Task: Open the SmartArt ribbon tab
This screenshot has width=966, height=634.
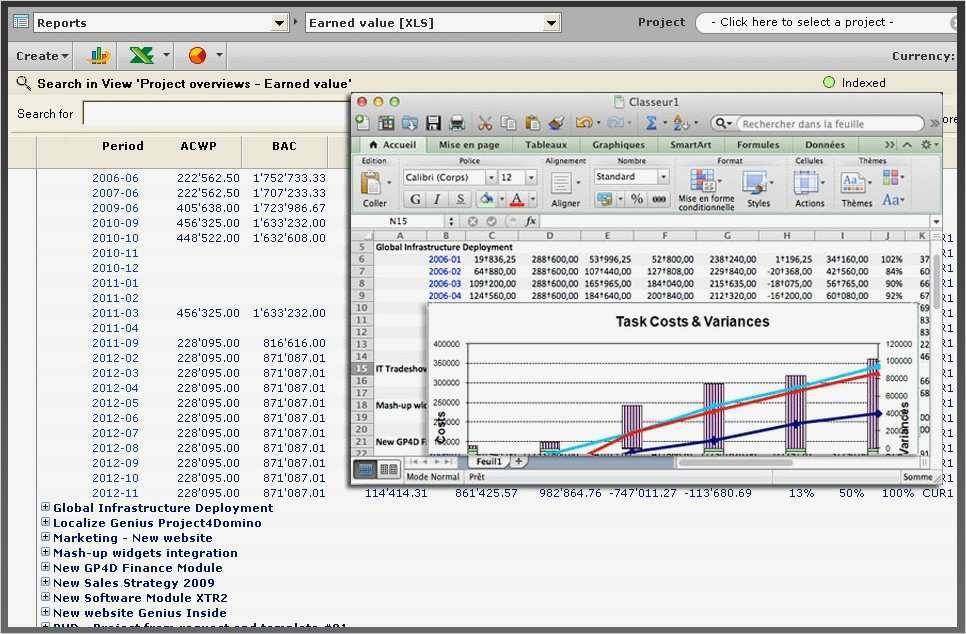Action: pos(691,144)
